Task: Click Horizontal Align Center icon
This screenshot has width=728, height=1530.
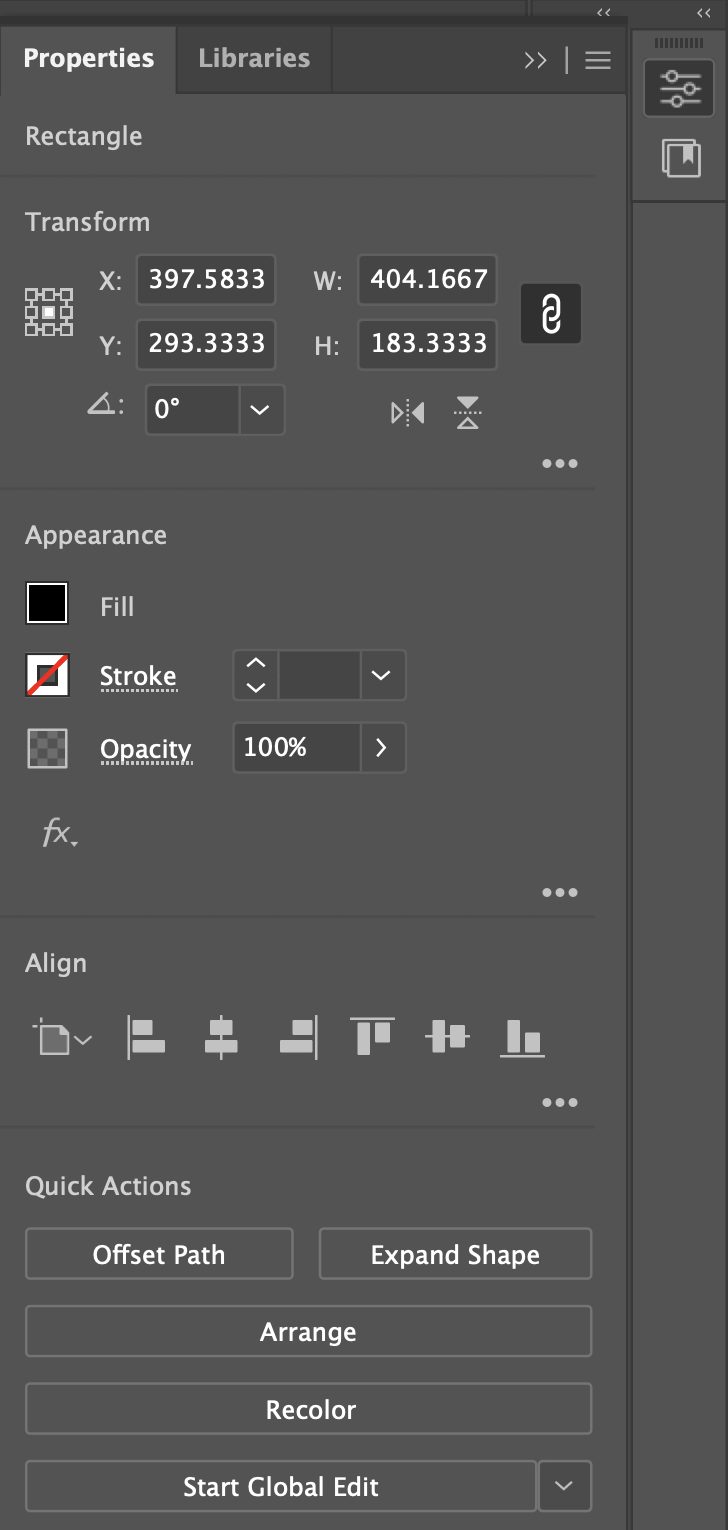Action: tap(221, 1037)
